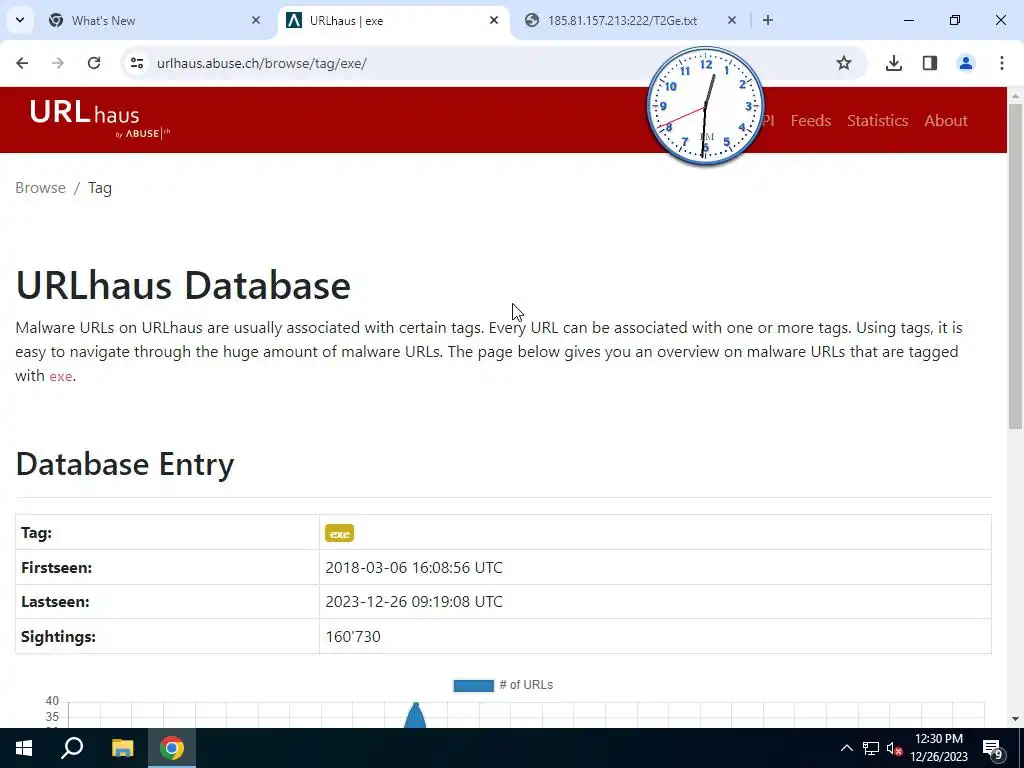Click the page vertical scrollbar thumb
Image resolution: width=1024 pixels, height=768 pixels.
tap(1015, 266)
